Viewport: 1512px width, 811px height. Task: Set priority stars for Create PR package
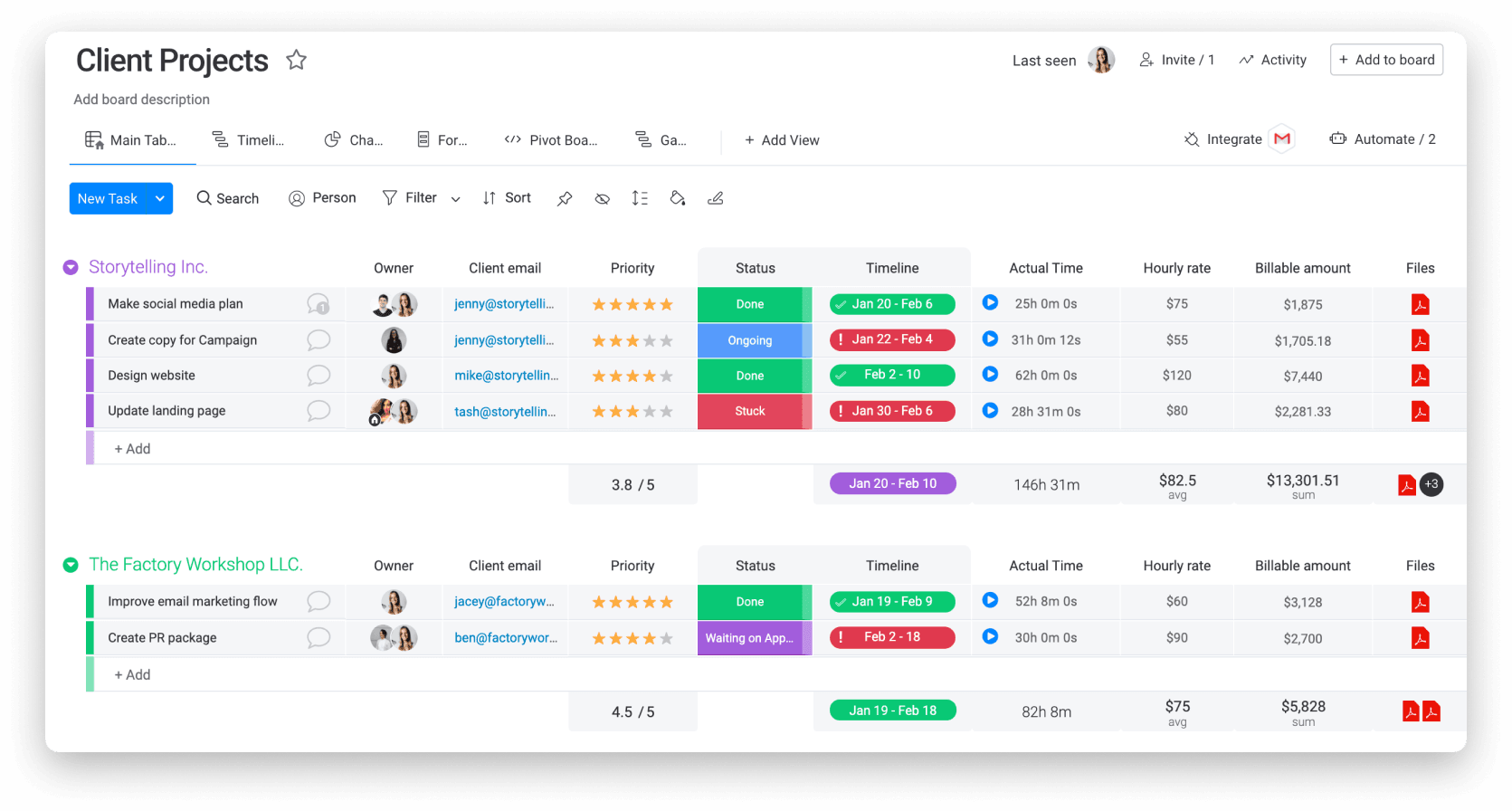pos(632,638)
